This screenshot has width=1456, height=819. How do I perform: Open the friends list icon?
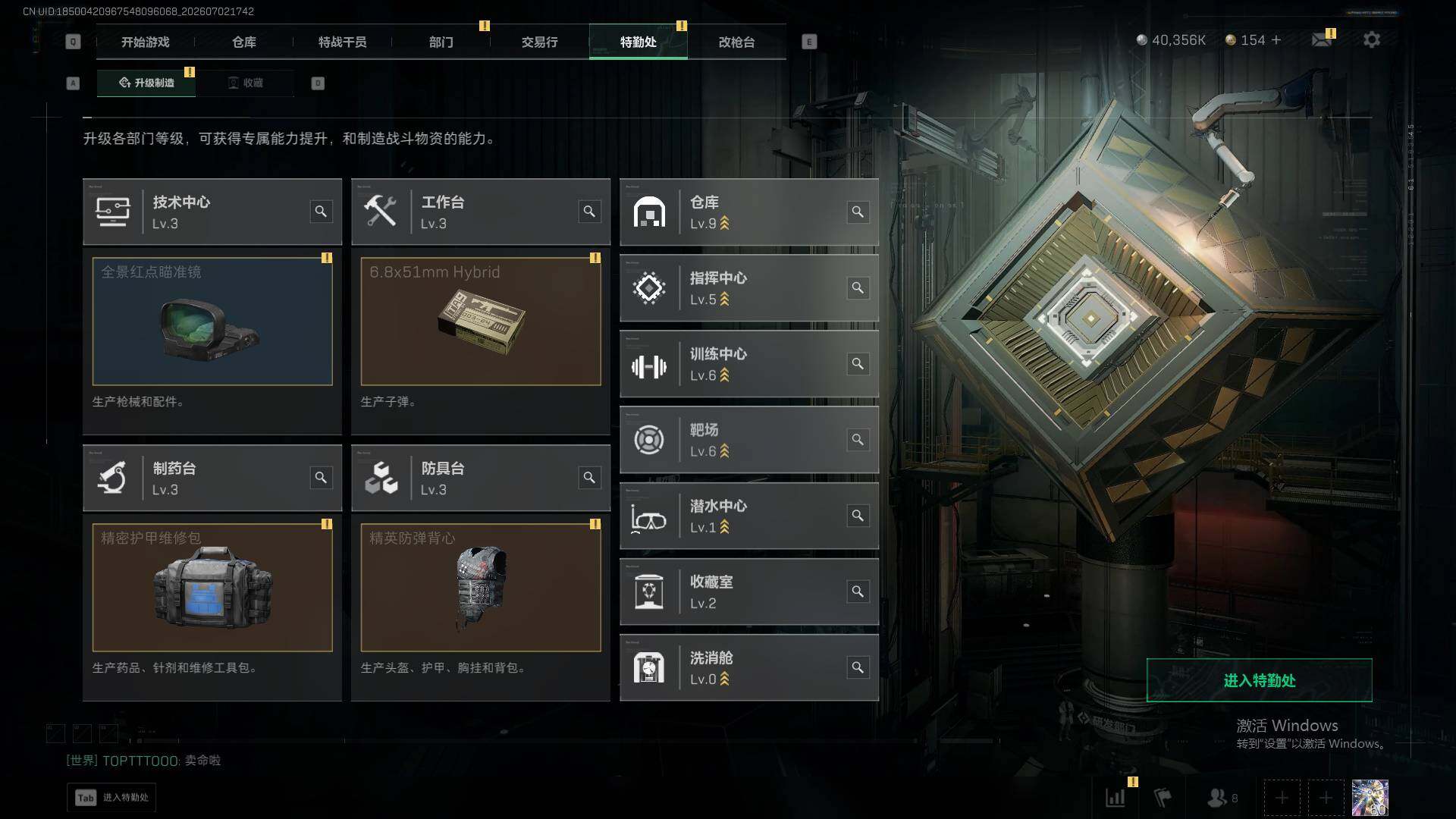click(1222, 798)
